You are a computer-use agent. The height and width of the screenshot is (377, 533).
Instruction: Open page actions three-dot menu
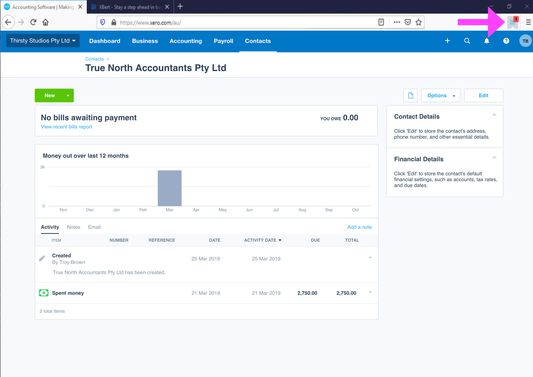pos(396,22)
